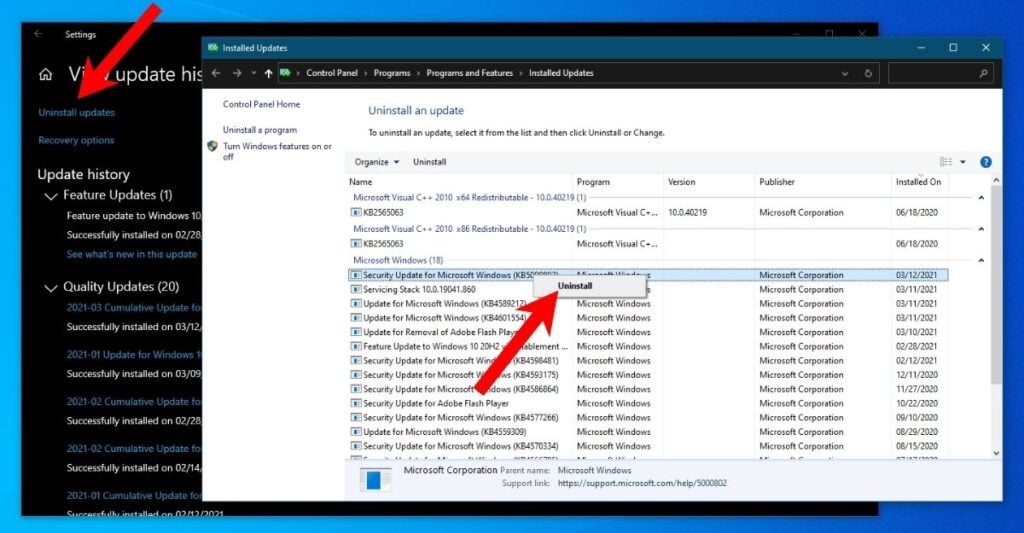
Task: Open See what's new in this update
Action: (131, 254)
